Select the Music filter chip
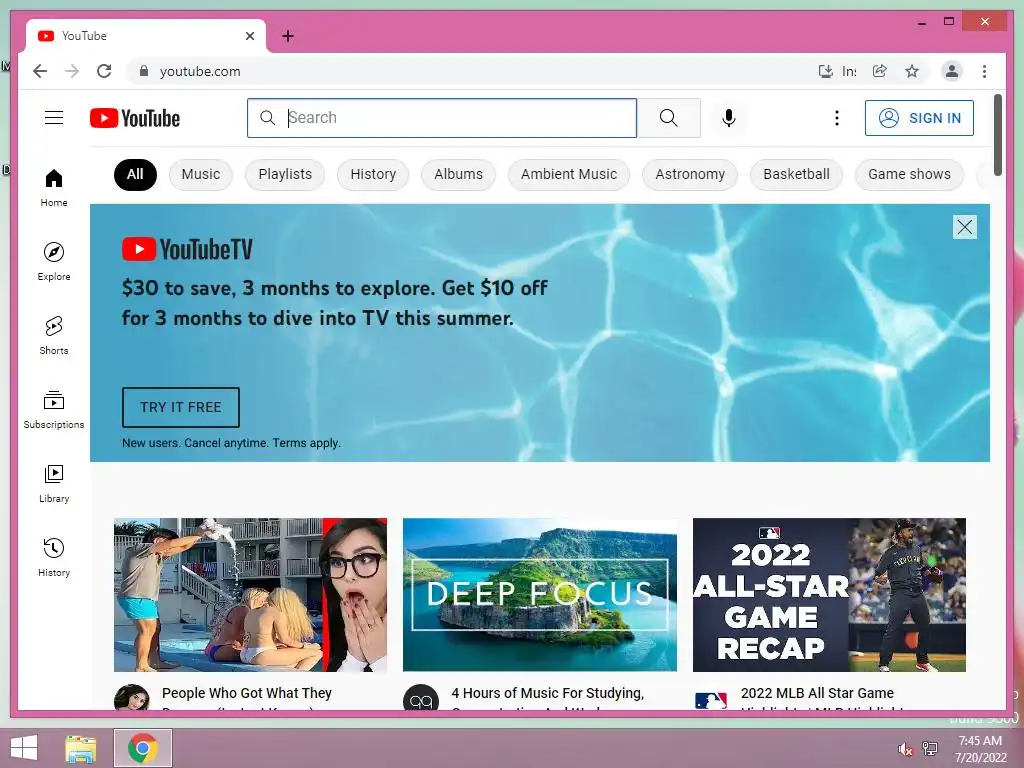This screenshot has height=768, width=1024. click(200, 174)
